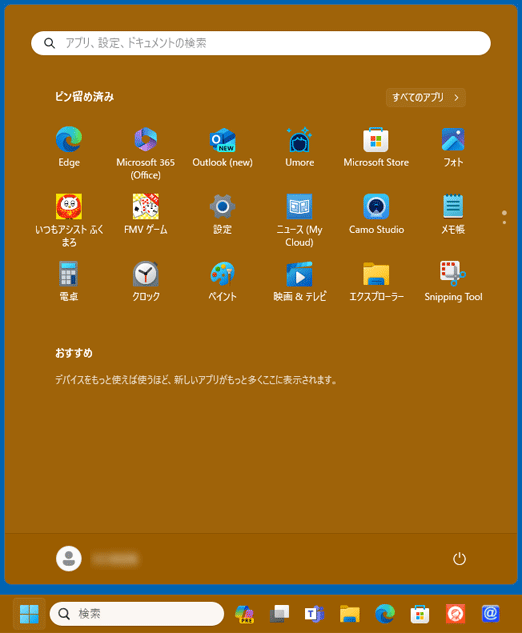Open the user account profile
The image size is (522, 633).
(x=97, y=559)
